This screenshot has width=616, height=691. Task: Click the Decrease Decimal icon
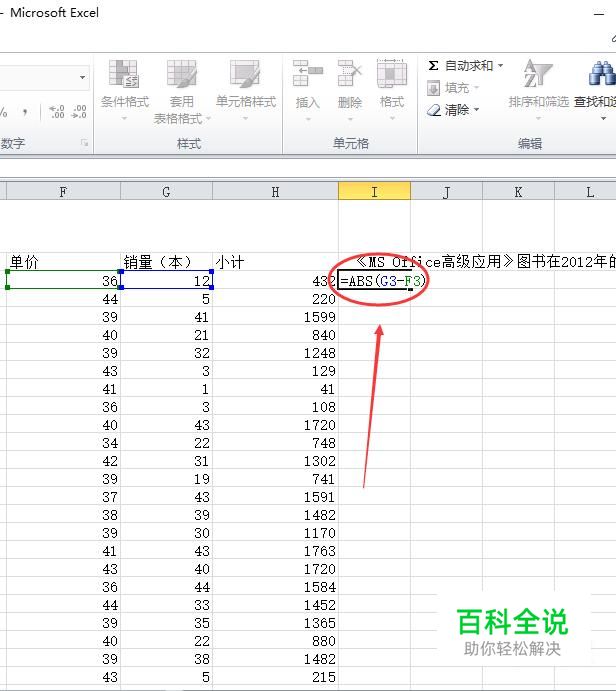coord(79,111)
